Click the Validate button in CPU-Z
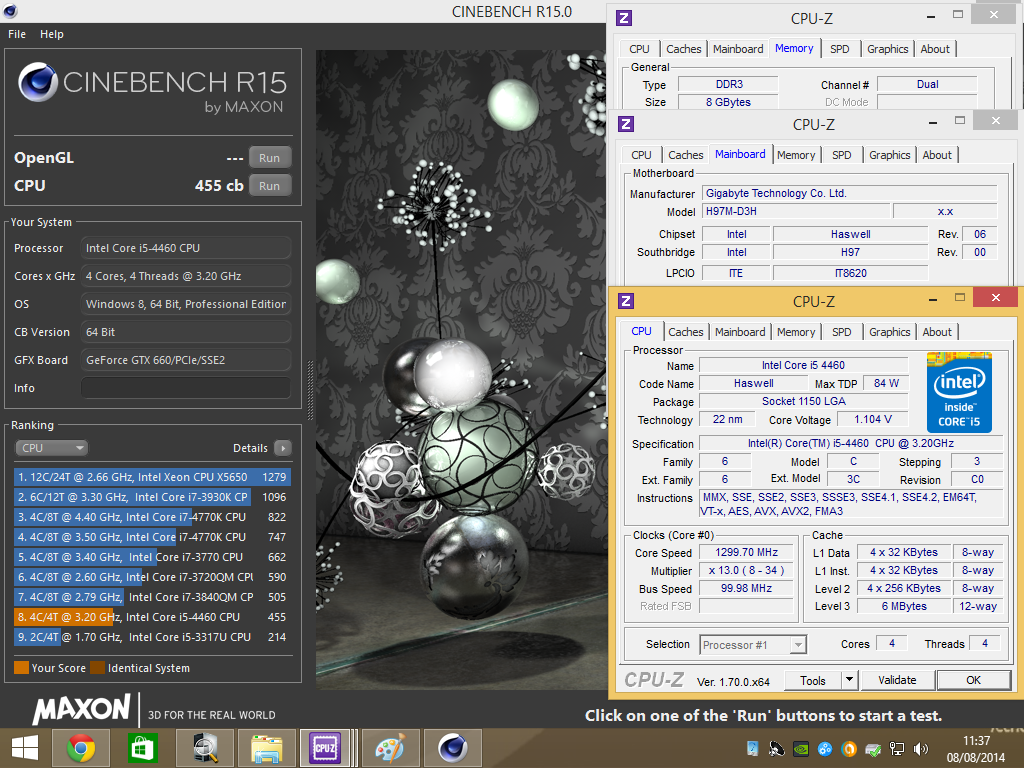The width and height of the screenshot is (1024, 768). (x=897, y=680)
